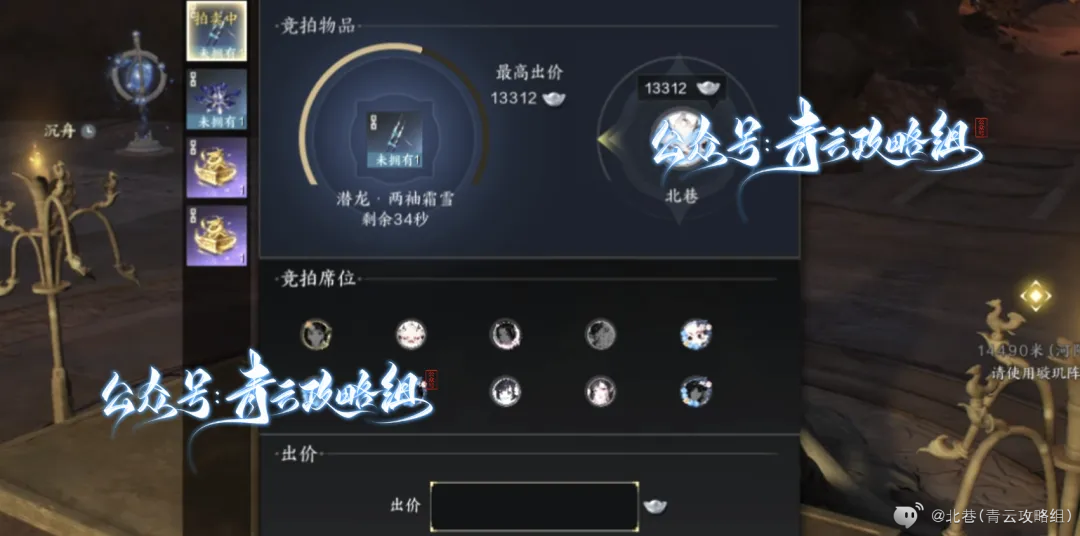Click the yellow arrow beside 北巷's portrait circle
This screenshot has width=1080, height=536.
pos(606,140)
